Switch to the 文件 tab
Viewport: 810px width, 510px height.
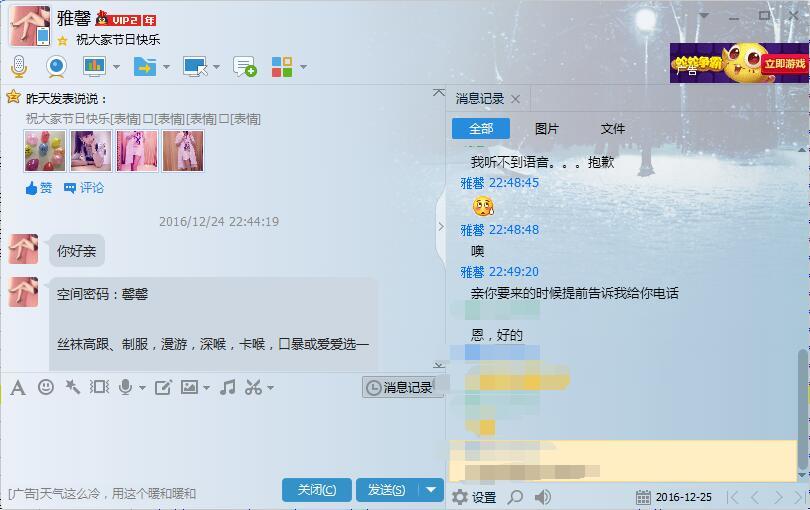click(x=613, y=129)
